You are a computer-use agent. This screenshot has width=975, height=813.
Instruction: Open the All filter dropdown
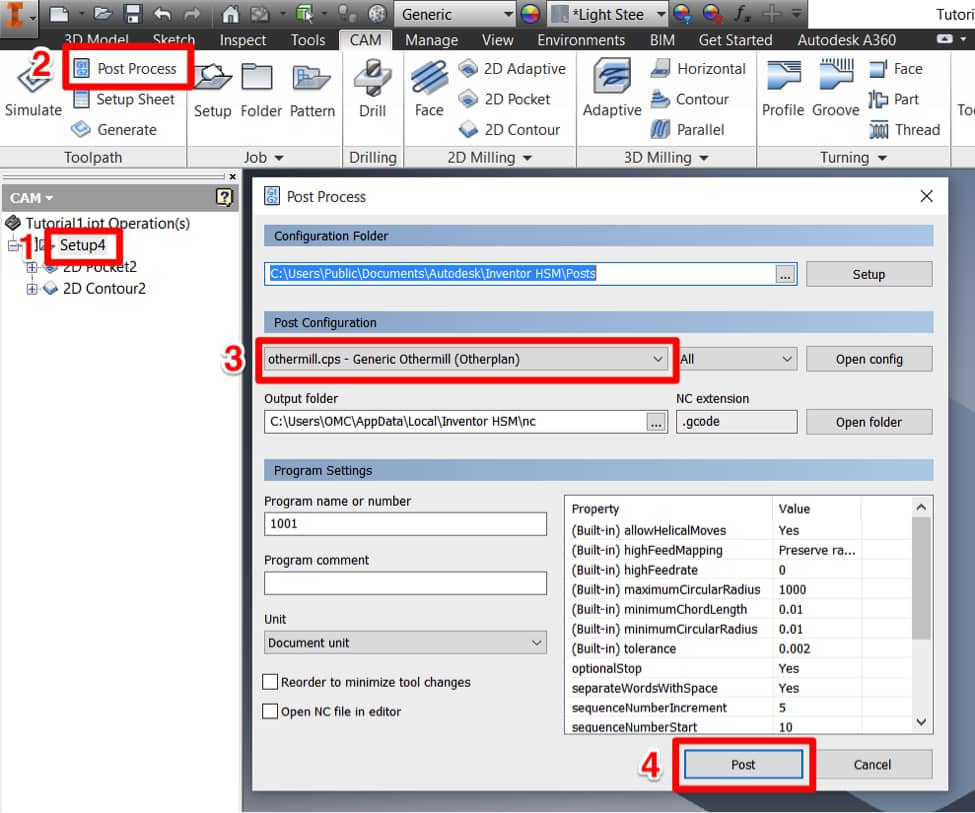pos(736,359)
